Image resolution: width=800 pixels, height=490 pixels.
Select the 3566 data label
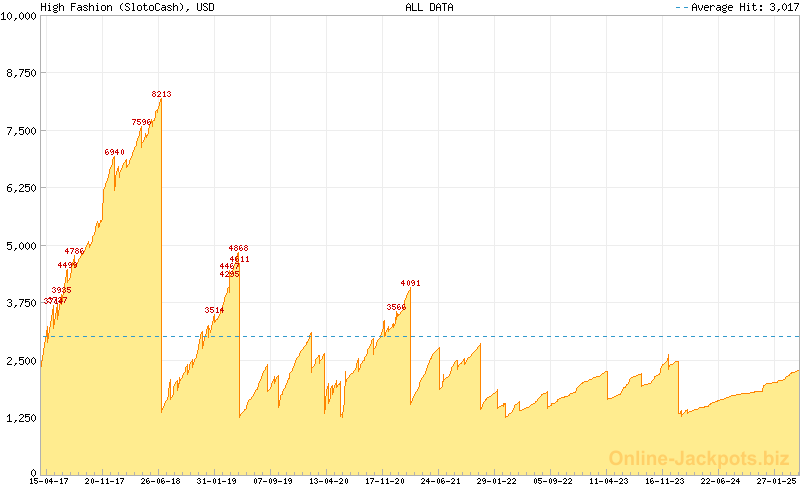coord(396,307)
